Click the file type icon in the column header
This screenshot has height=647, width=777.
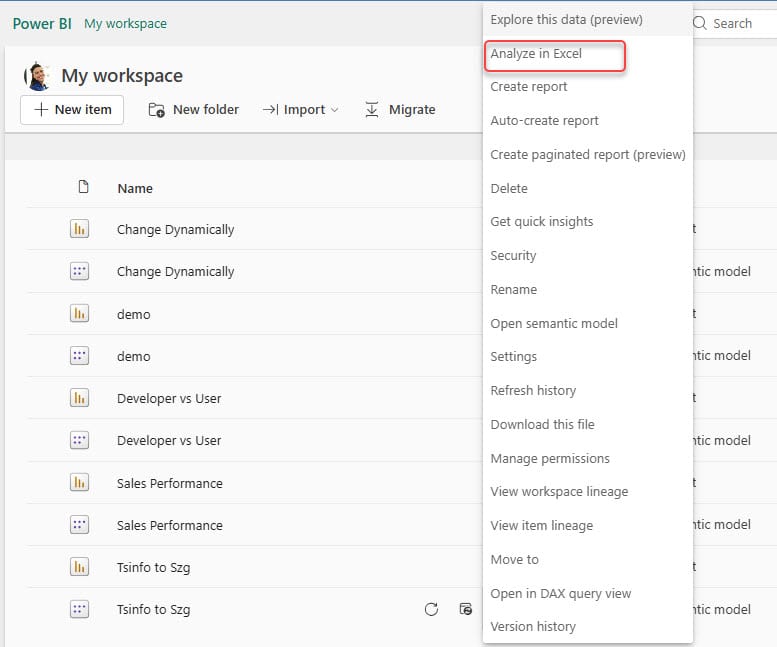(x=83, y=187)
